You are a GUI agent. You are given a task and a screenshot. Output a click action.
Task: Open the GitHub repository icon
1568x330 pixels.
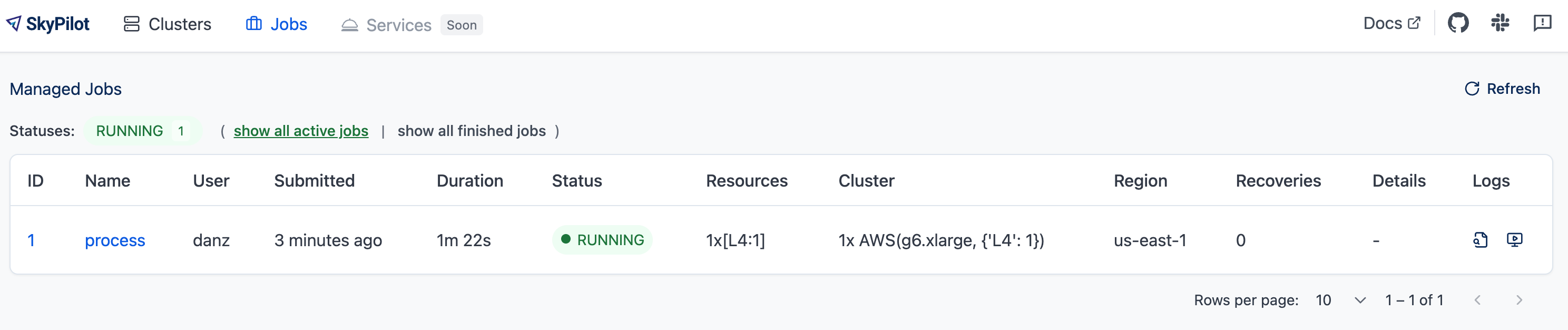point(1458,24)
